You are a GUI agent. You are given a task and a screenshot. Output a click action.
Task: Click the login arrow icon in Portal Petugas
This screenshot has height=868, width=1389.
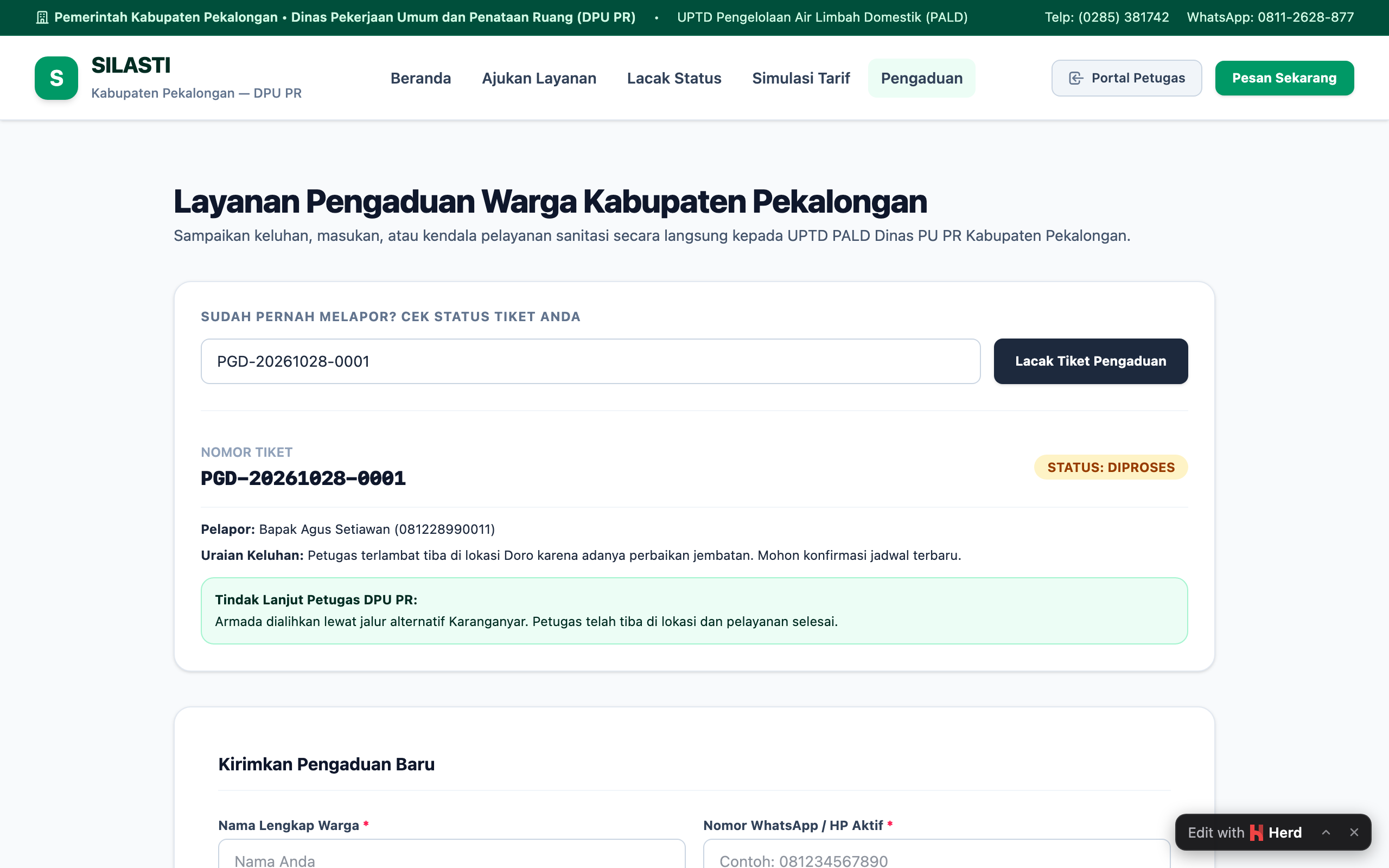[1076, 78]
